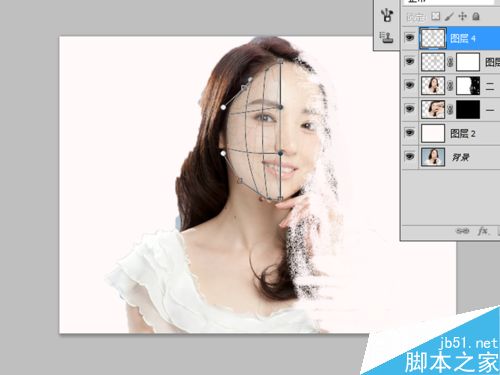The height and width of the screenshot is (375, 500).
Task: Select the 背景 layer row
Action: (451, 157)
